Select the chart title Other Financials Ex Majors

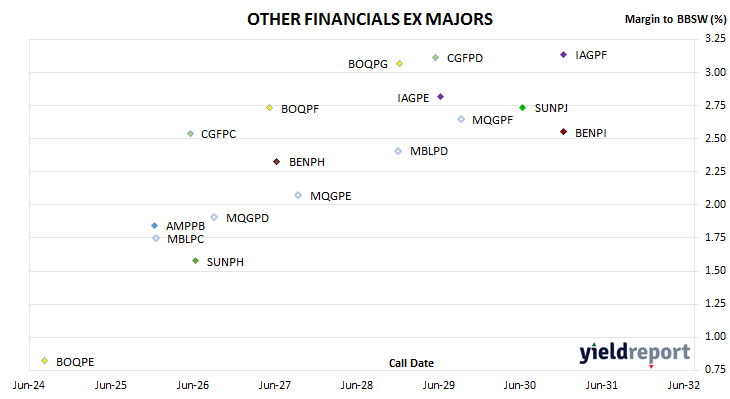370,20
